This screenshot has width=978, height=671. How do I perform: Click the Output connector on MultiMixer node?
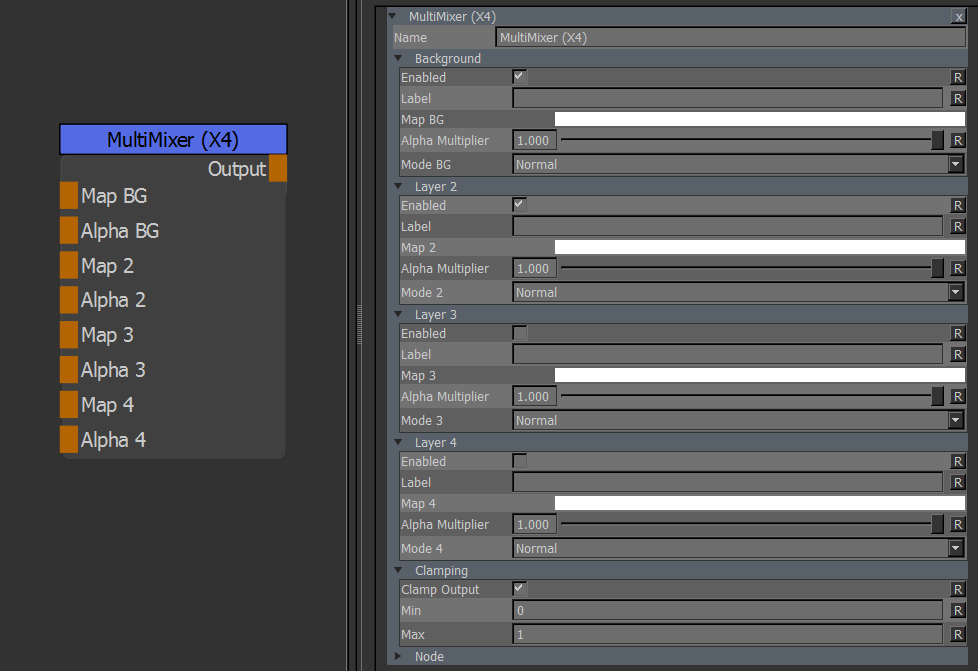pyautogui.click(x=278, y=169)
